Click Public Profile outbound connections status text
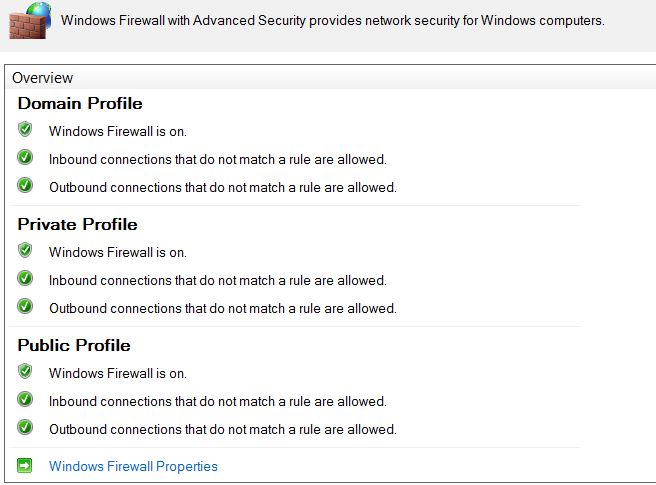 tap(222, 429)
